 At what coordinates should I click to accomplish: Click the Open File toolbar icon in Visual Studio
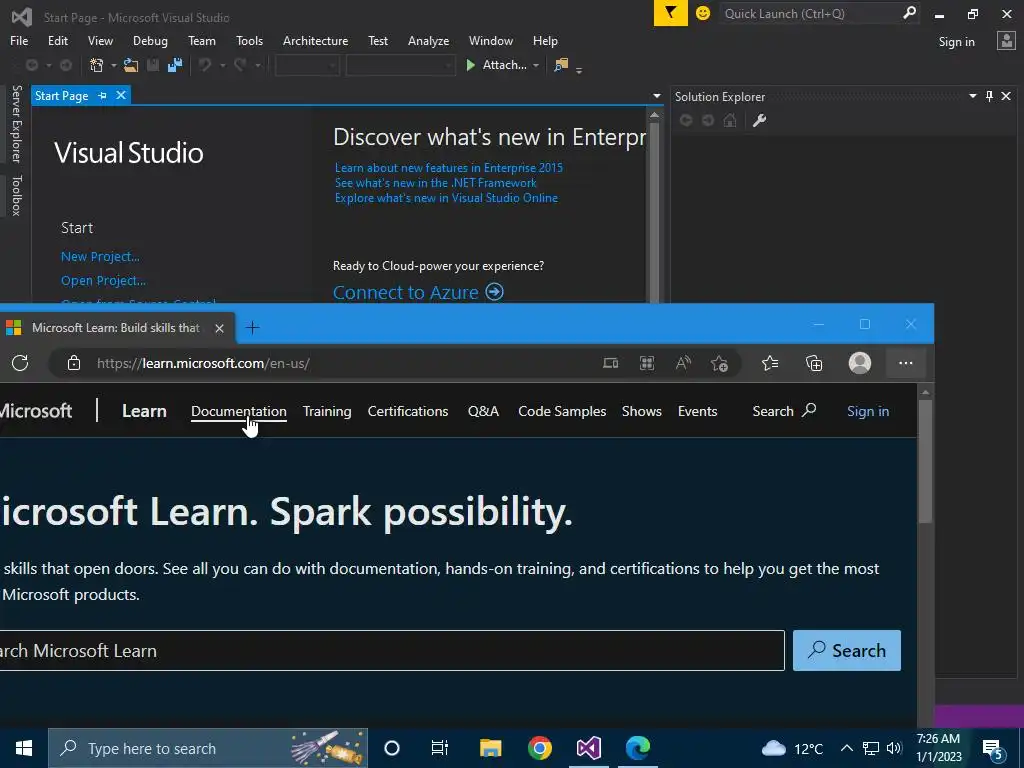[x=131, y=65]
